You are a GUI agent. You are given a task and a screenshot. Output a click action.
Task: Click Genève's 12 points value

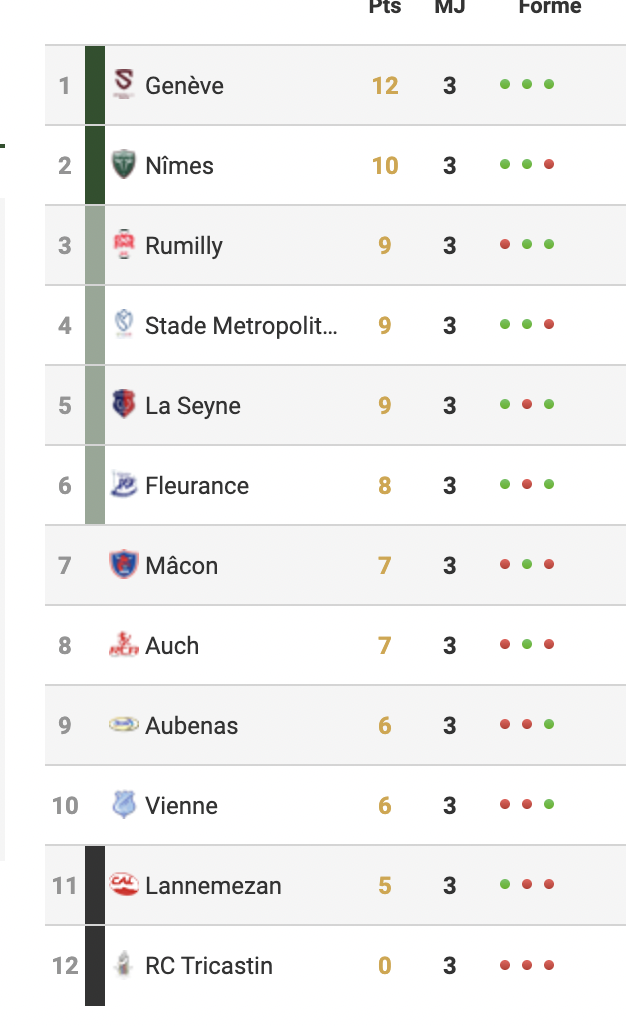click(385, 86)
